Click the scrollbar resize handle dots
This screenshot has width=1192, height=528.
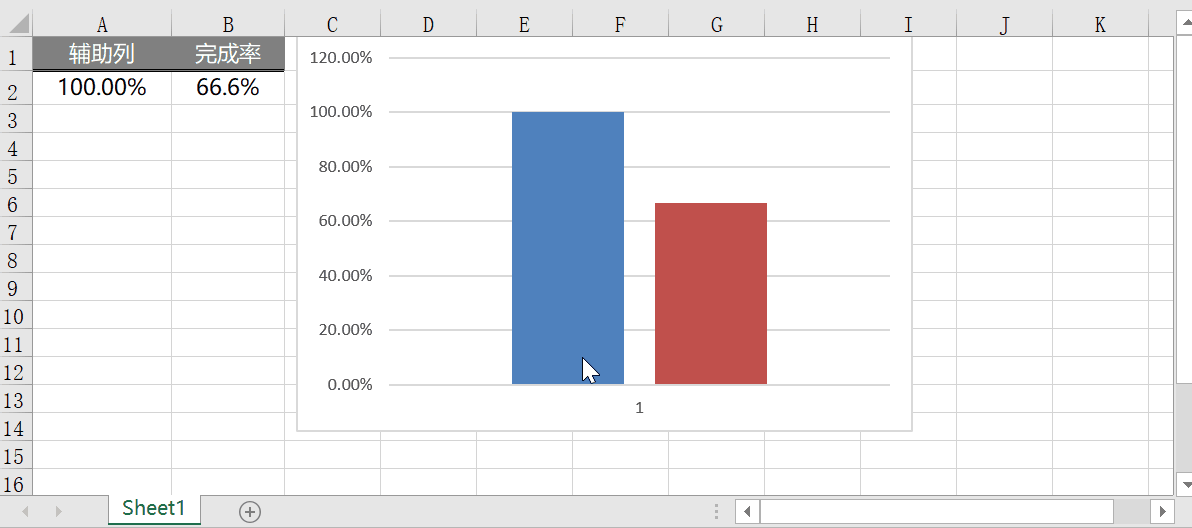717,512
